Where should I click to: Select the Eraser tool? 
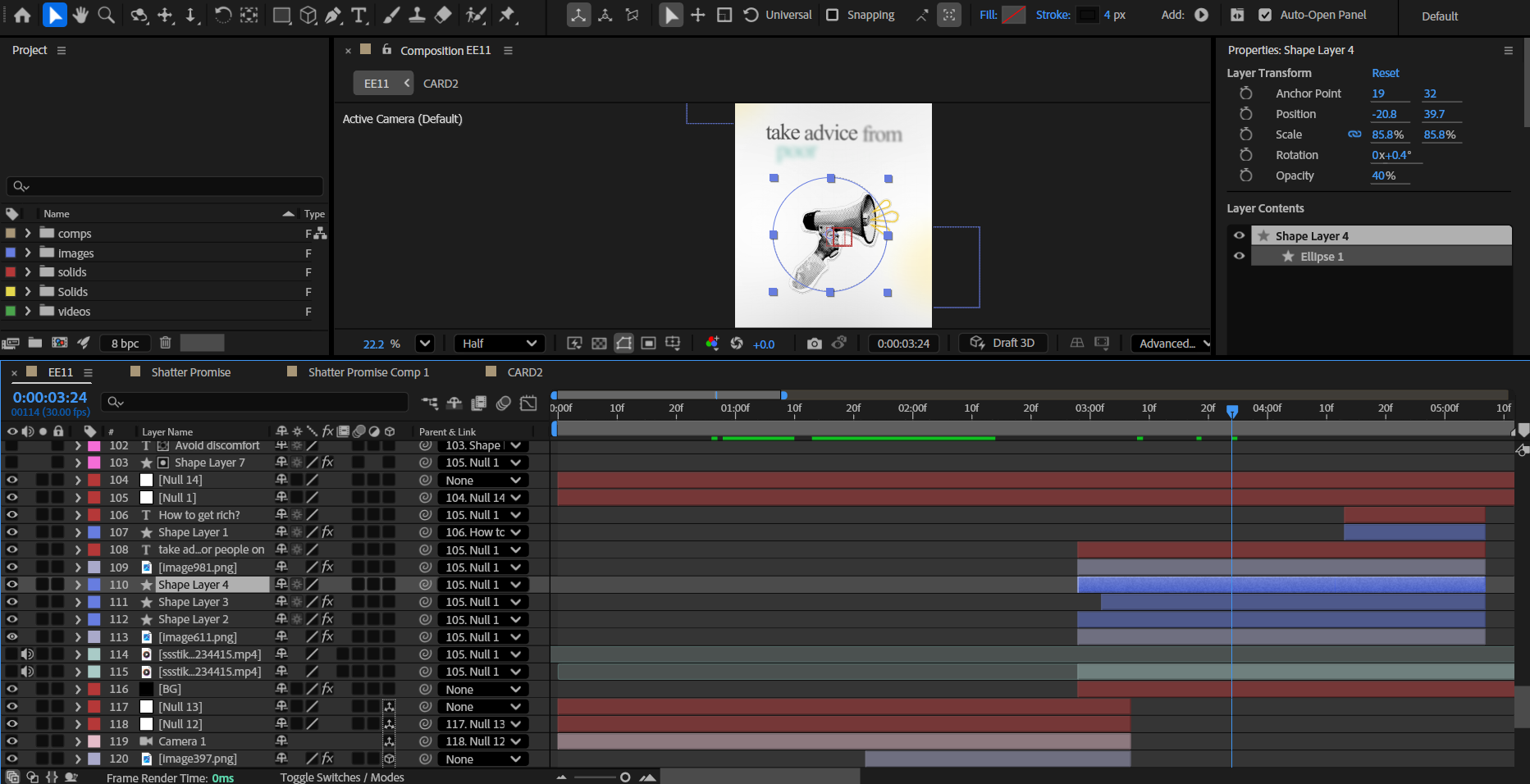(443, 15)
